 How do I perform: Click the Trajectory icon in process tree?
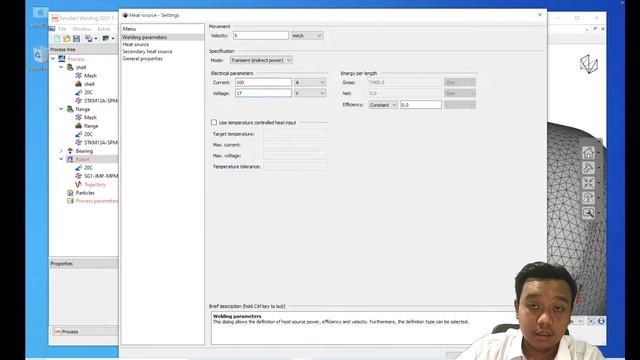coord(78,184)
